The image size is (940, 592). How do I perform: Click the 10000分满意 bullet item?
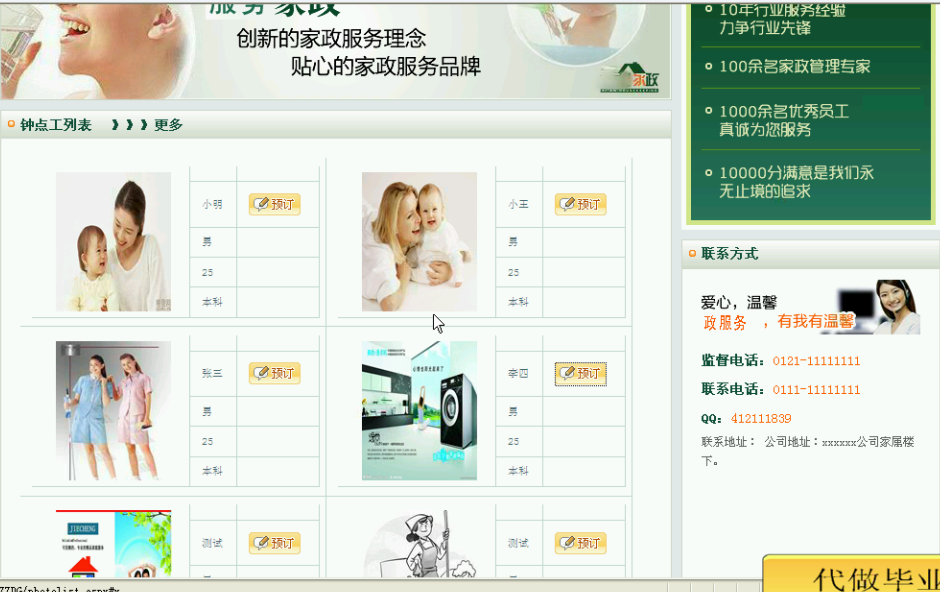coord(796,182)
